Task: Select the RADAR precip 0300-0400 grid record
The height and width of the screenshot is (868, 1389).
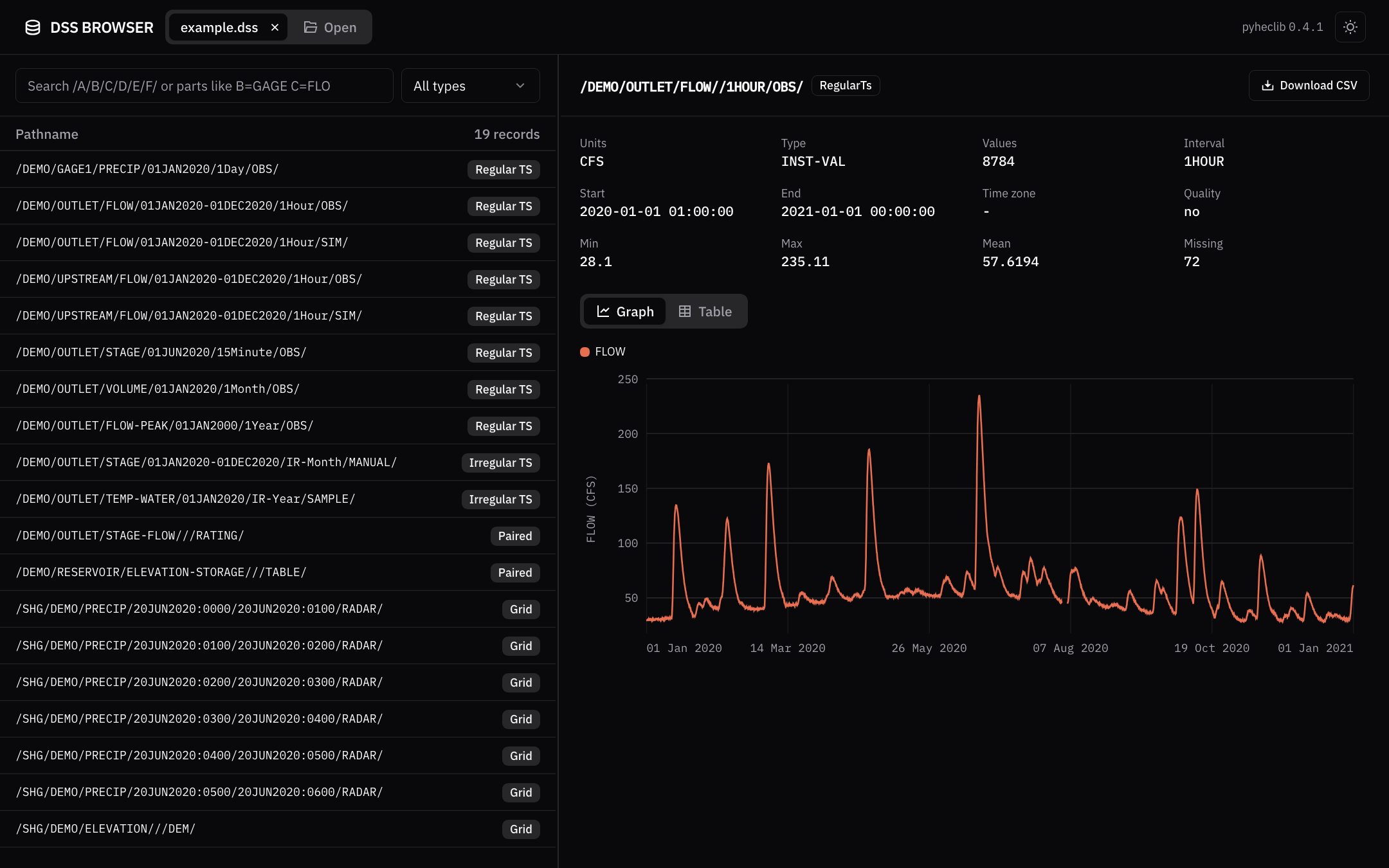Action: point(278,719)
